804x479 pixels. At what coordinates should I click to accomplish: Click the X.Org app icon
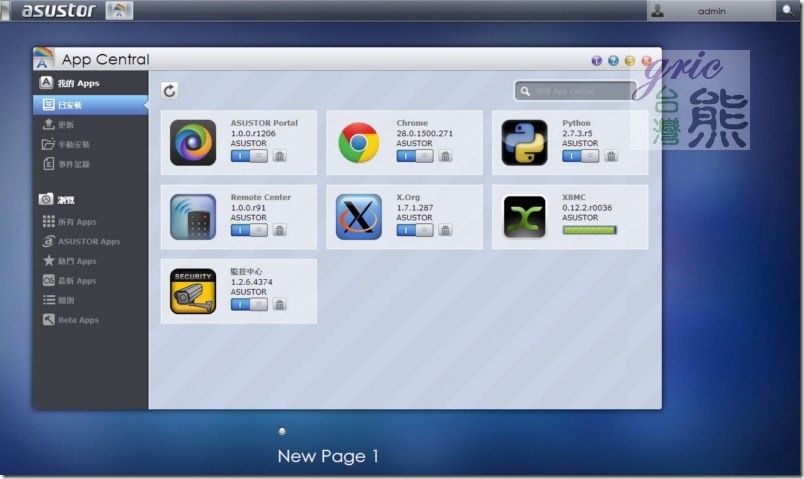click(x=358, y=217)
